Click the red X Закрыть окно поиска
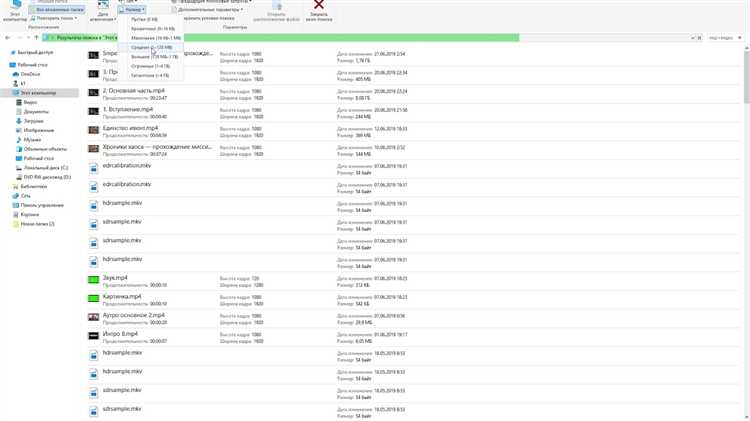 (319, 11)
